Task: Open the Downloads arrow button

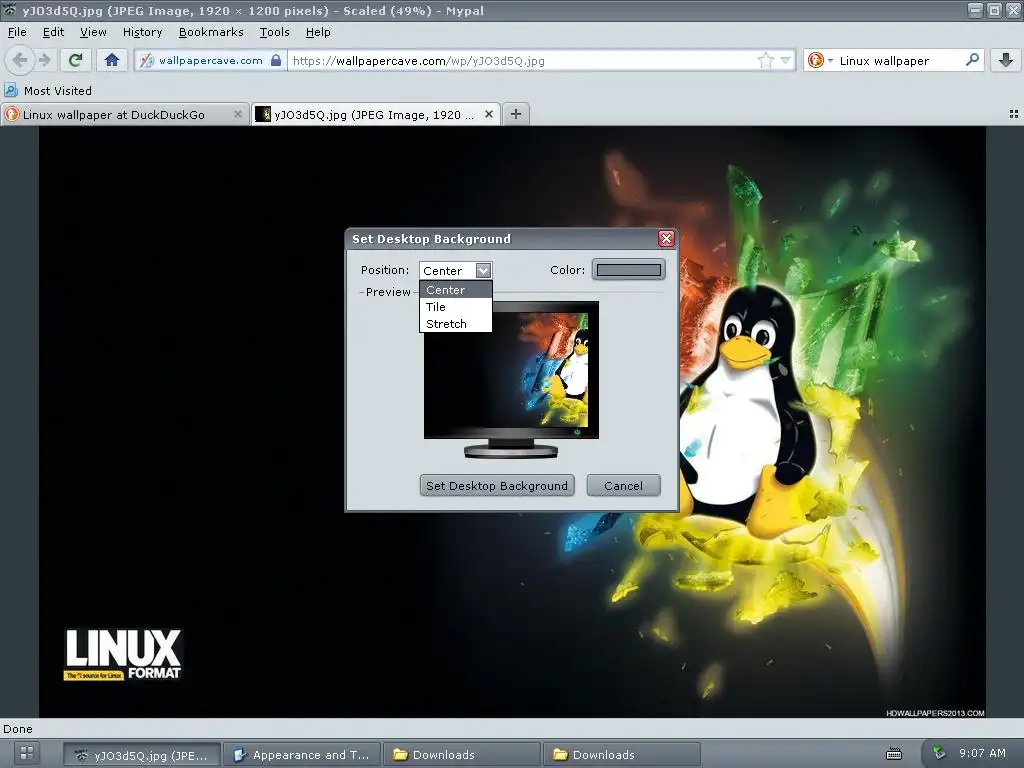Action: [x=1006, y=60]
